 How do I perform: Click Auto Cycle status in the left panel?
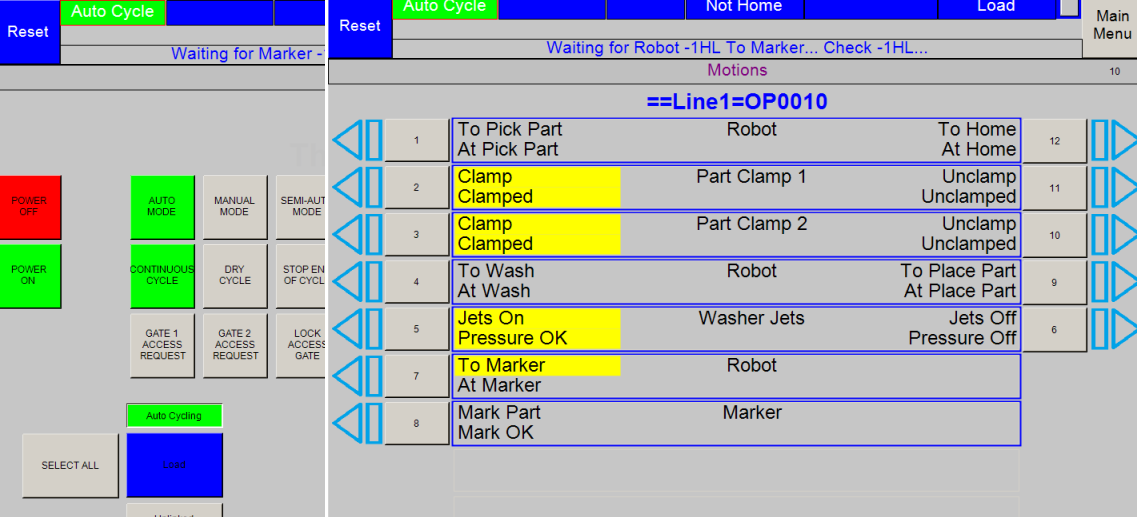(x=113, y=12)
